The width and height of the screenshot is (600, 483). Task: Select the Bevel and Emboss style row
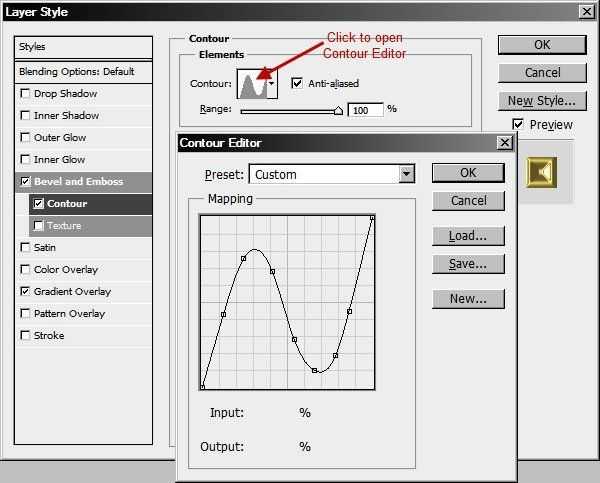(x=83, y=182)
